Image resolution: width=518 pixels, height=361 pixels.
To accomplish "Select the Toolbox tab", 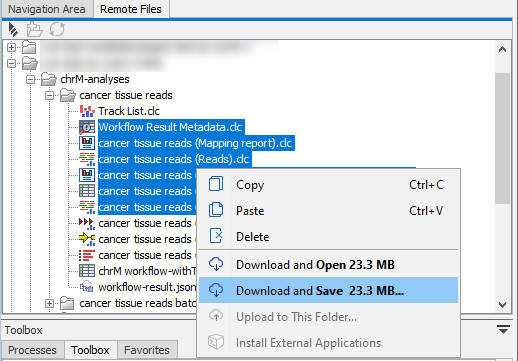I will point(90,350).
